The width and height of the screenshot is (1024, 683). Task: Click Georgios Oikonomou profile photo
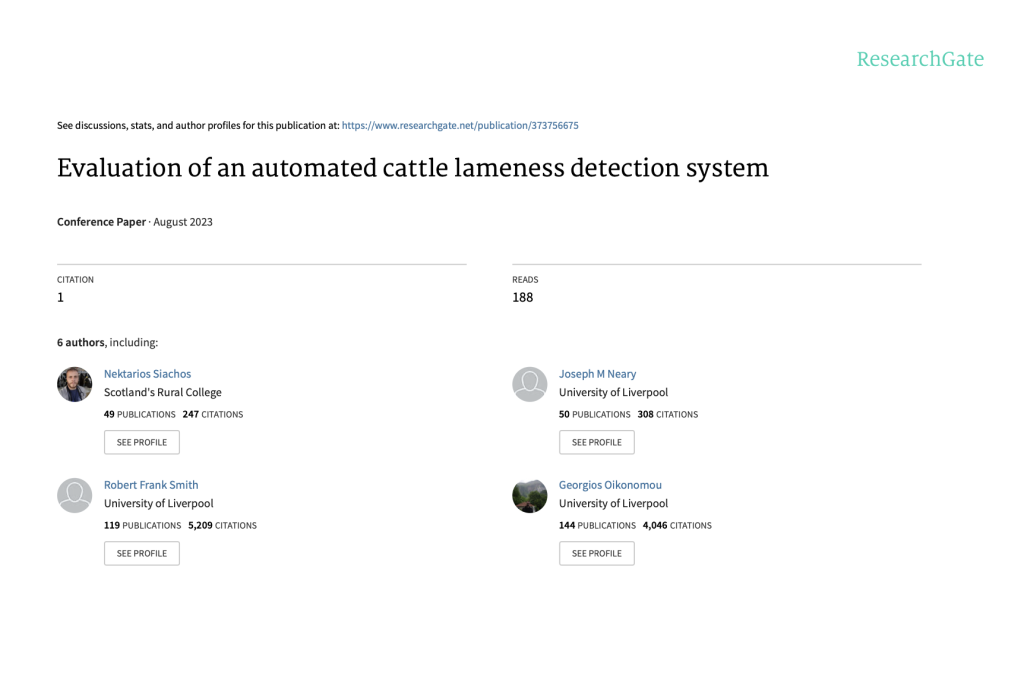(529, 495)
